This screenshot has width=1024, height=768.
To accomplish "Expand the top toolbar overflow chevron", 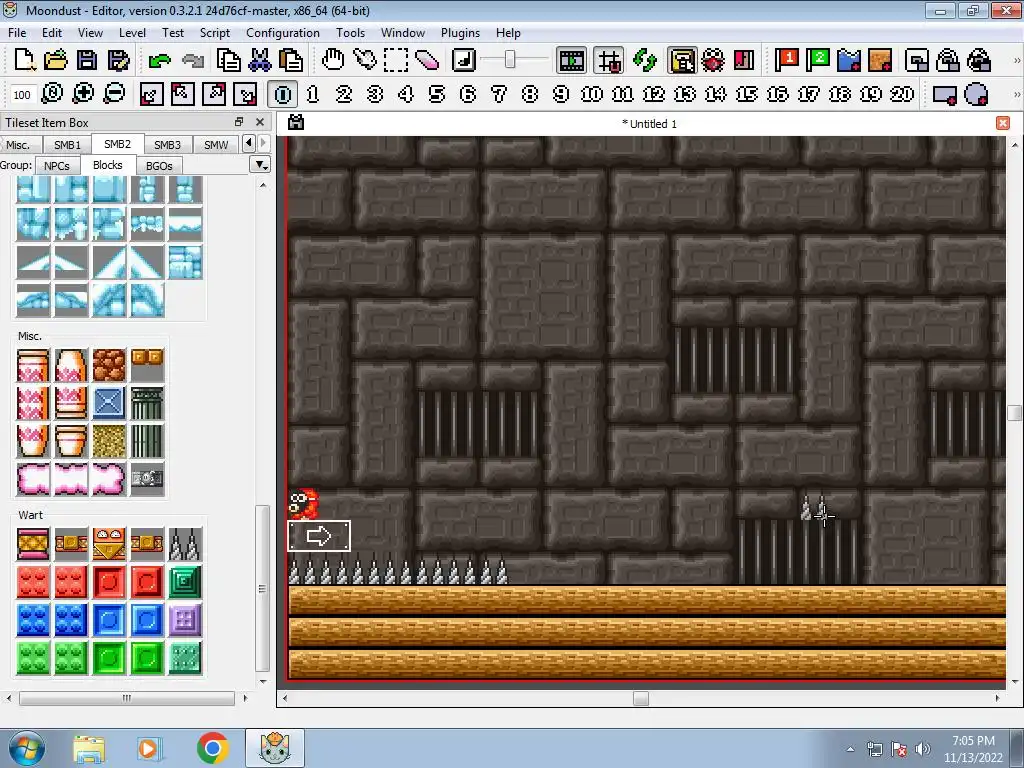I will (x=1016, y=60).
